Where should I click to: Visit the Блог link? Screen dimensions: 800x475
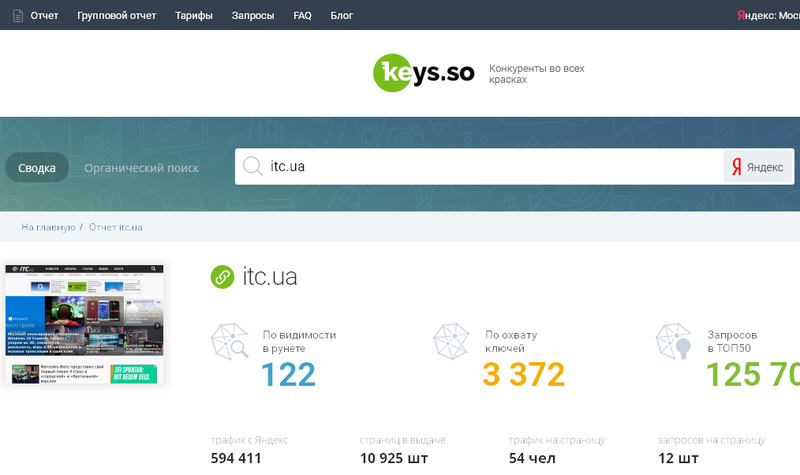[x=342, y=16]
